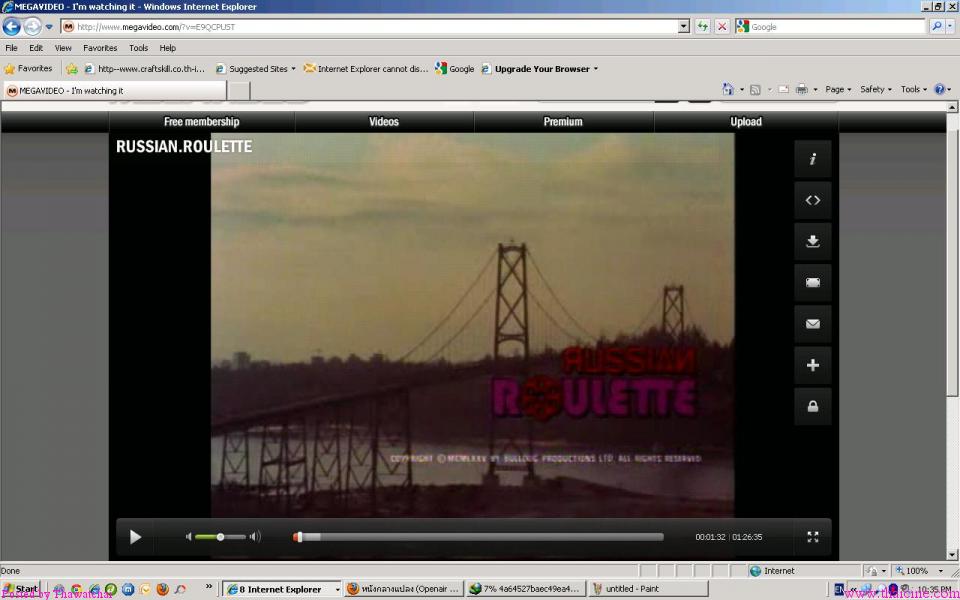This screenshot has height=600, width=960.
Task: Click the Home icon in command bar
Action: (727, 89)
